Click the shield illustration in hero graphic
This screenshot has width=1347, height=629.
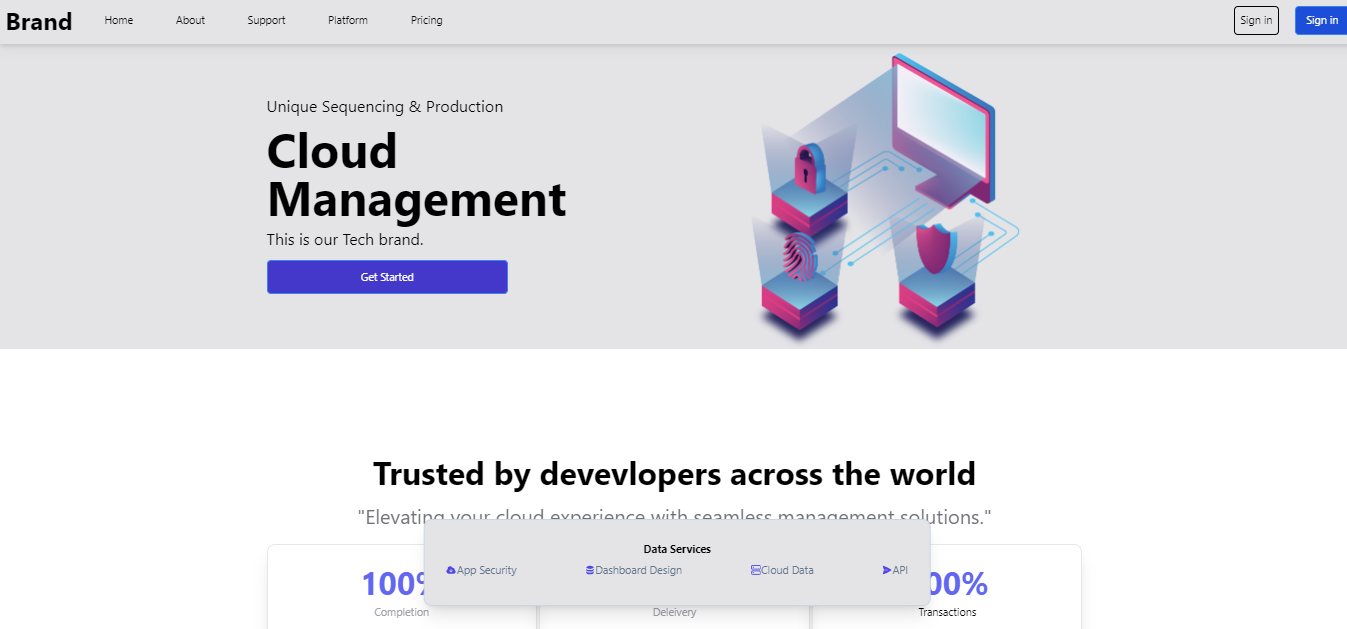click(x=936, y=249)
